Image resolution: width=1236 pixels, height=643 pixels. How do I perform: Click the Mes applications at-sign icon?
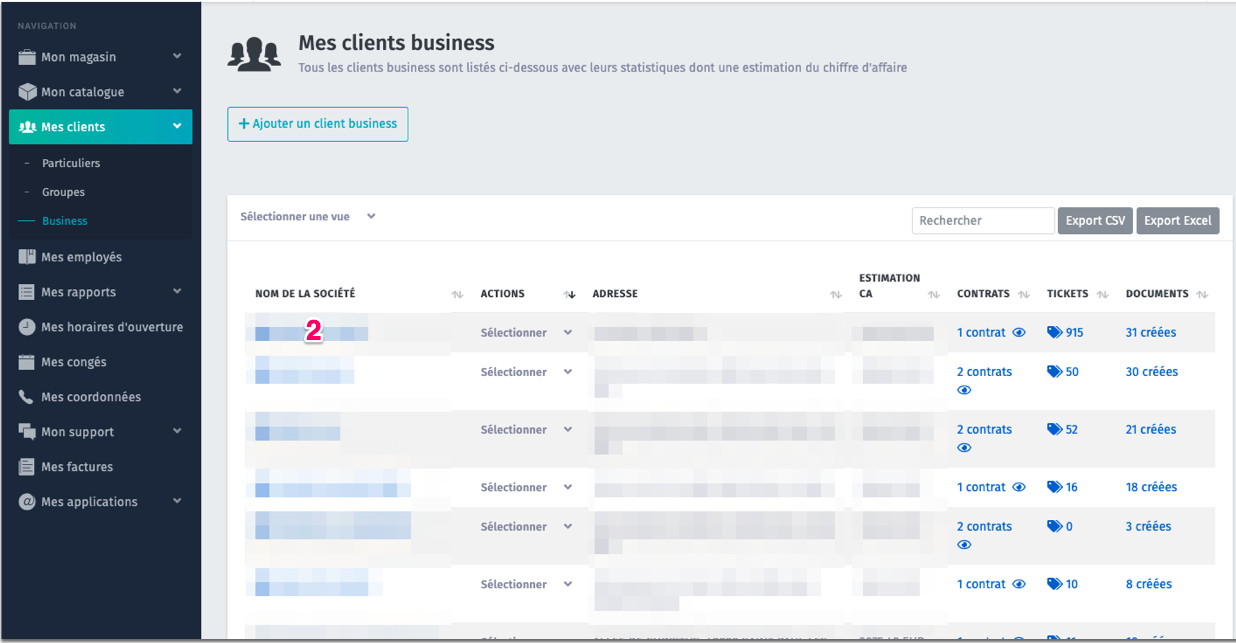click(x=27, y=502)
